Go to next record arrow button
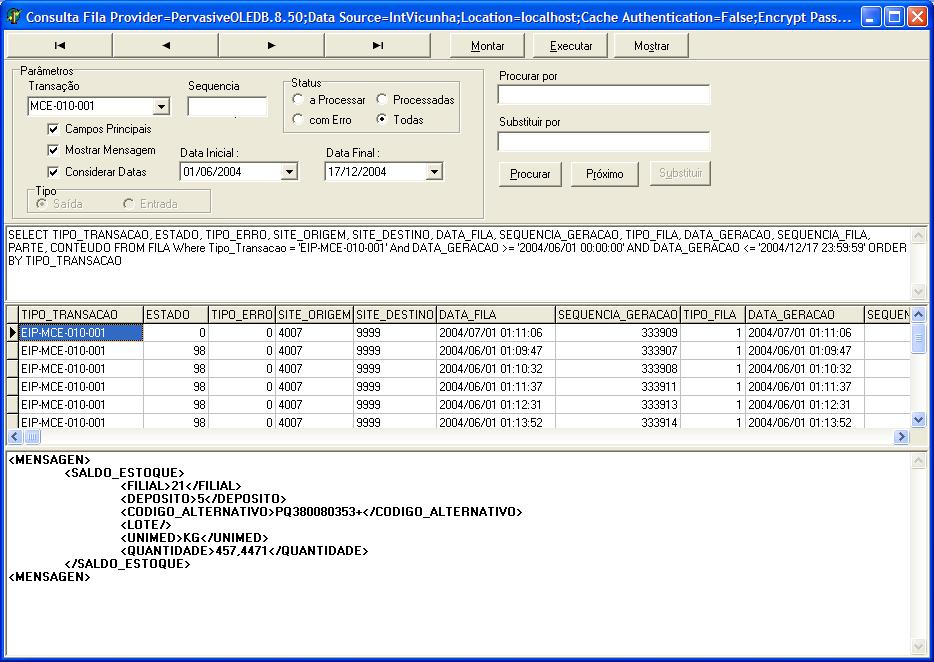The image size is (934, 662). (271, 45)
